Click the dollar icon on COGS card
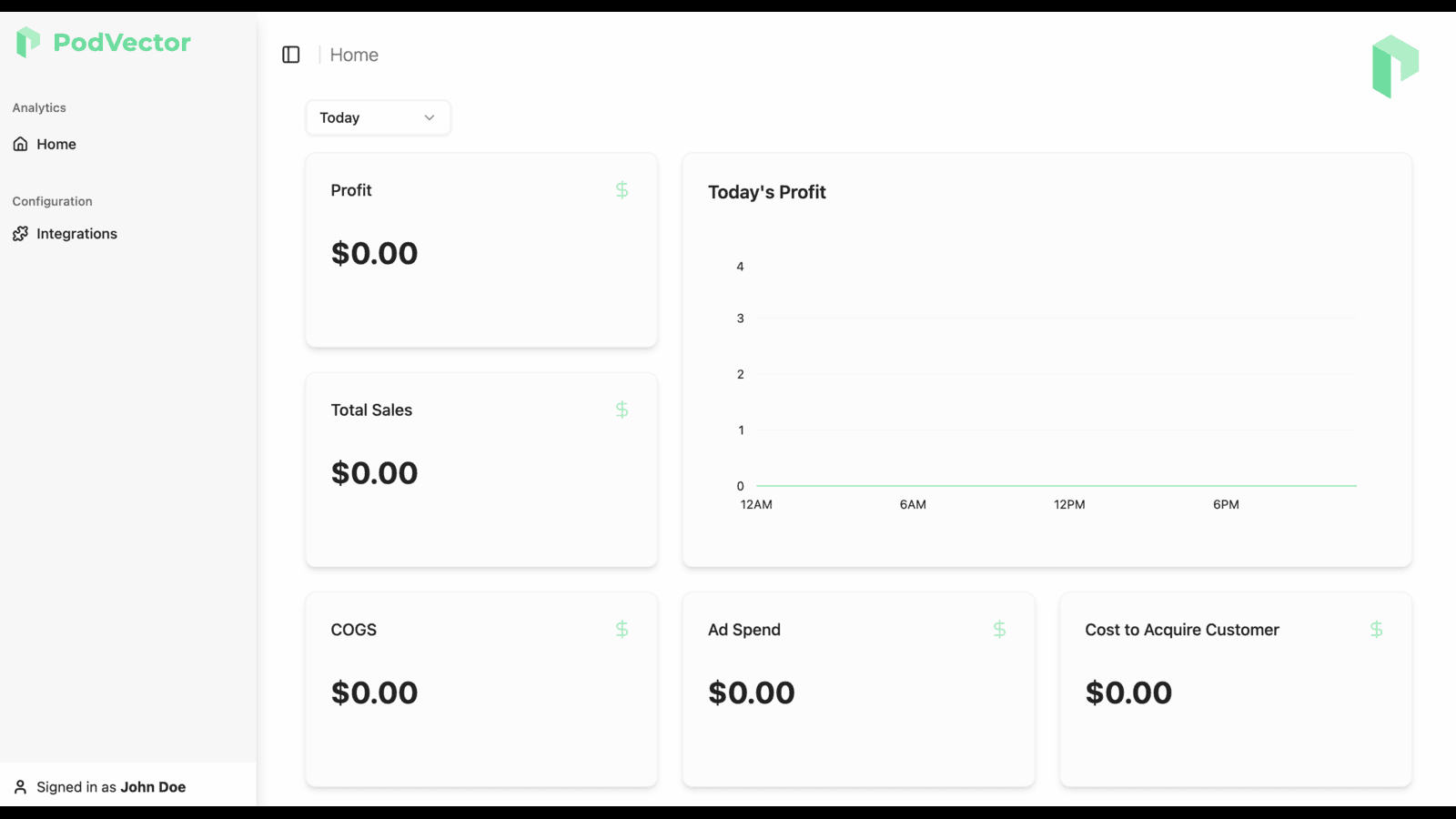The height and width of the screenshot is (819, 1456). click(x=622, y=629)
